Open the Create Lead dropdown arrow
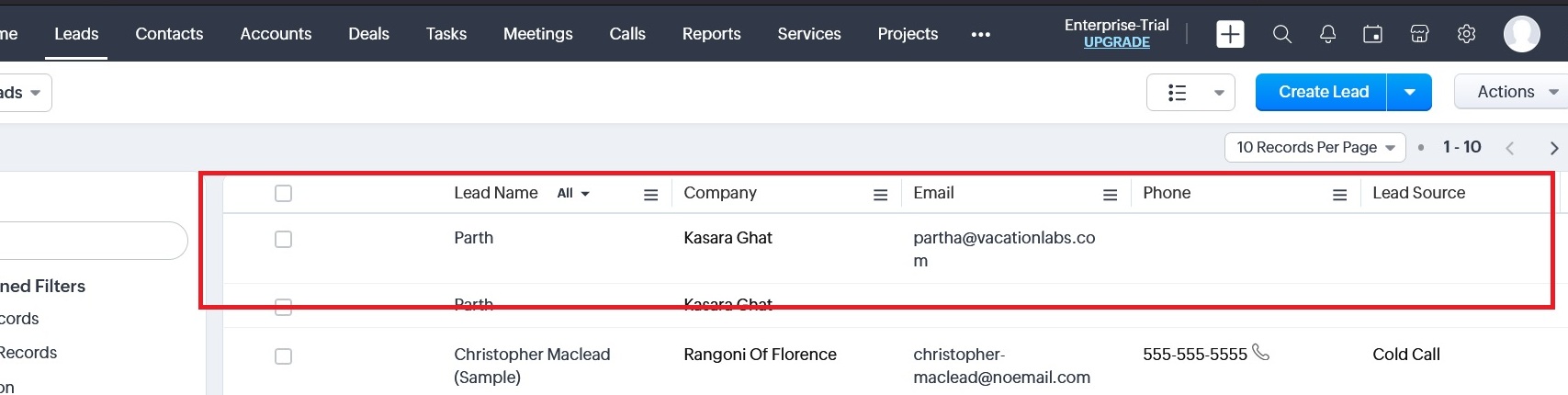1568x395 pixels. 1409,92
